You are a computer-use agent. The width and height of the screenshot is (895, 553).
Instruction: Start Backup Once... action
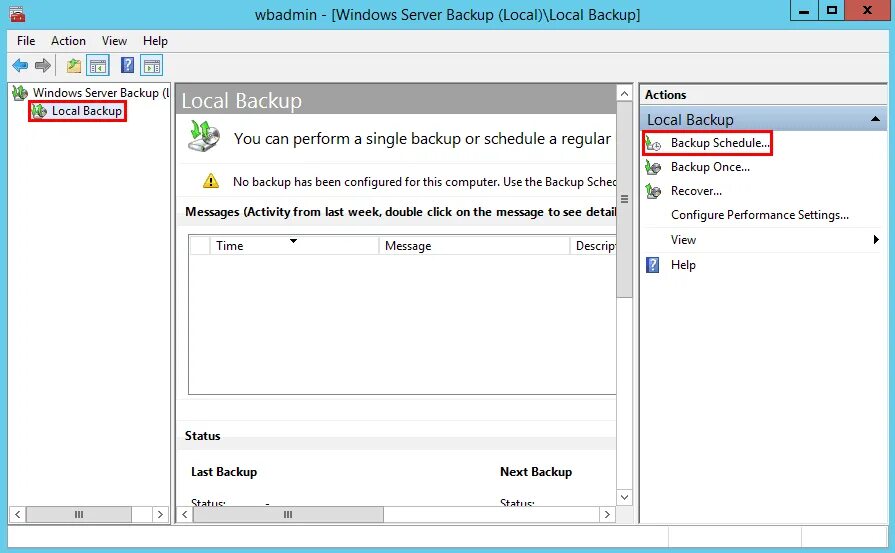[x=710, y=167]
